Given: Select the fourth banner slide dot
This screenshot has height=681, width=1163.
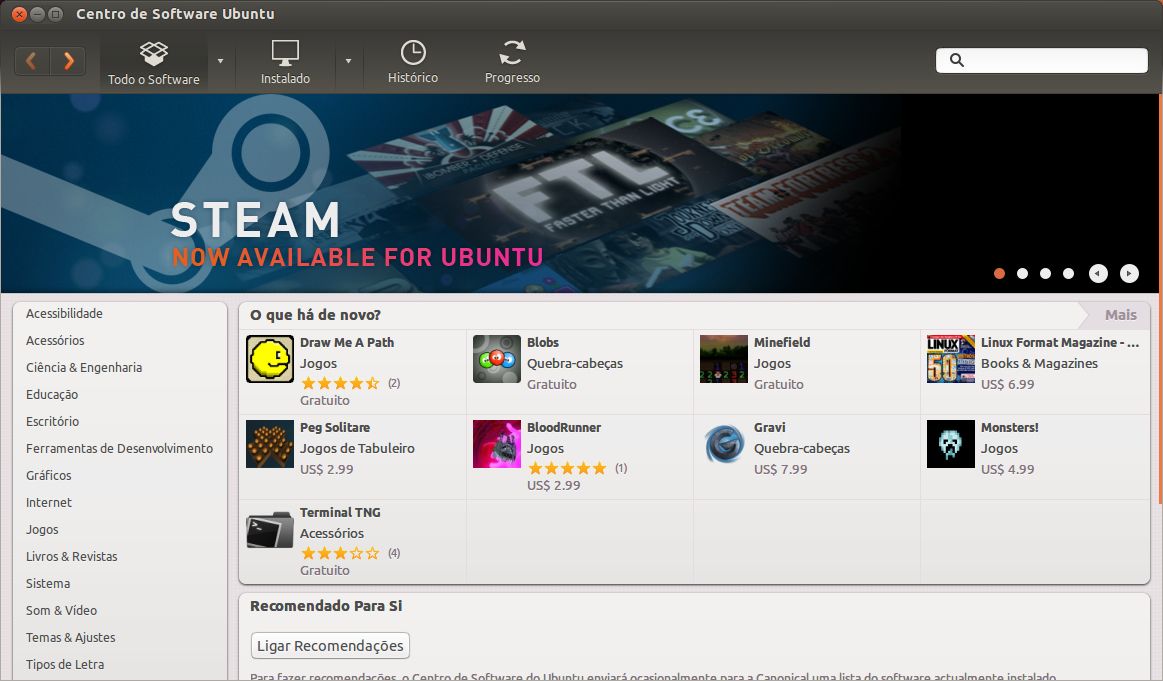Looking at the screenshot, I should (x=1068, y=273).
